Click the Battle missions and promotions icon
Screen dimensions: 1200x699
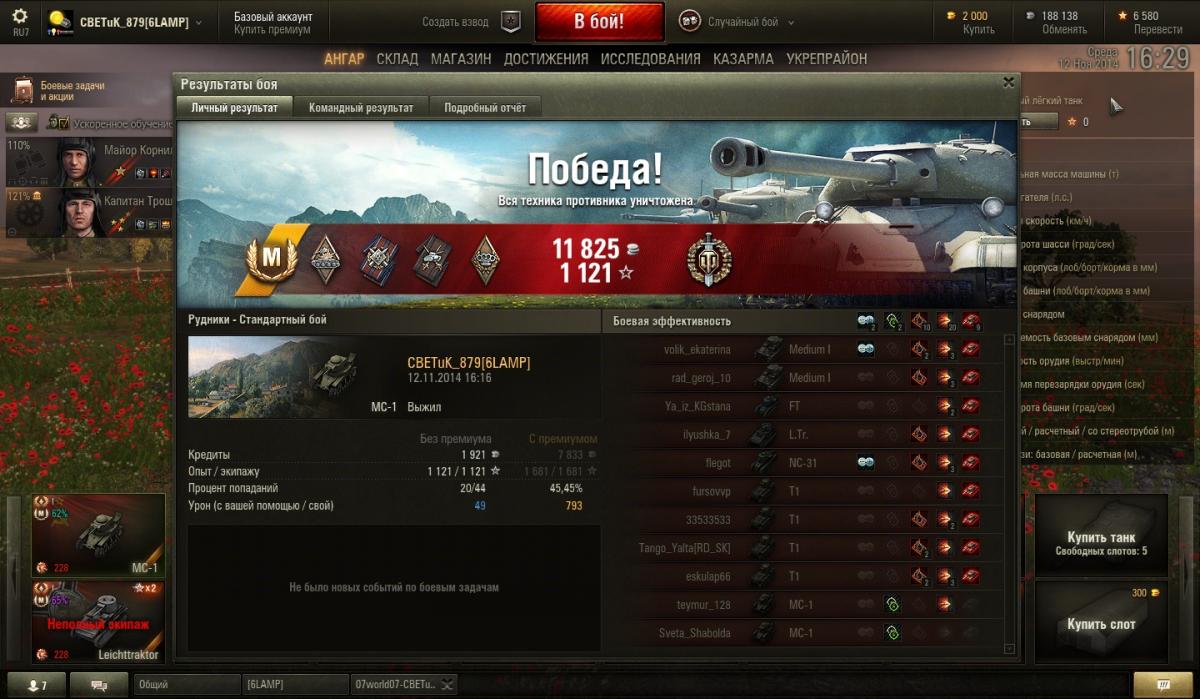pyautogui.click(x=22, y=91)
